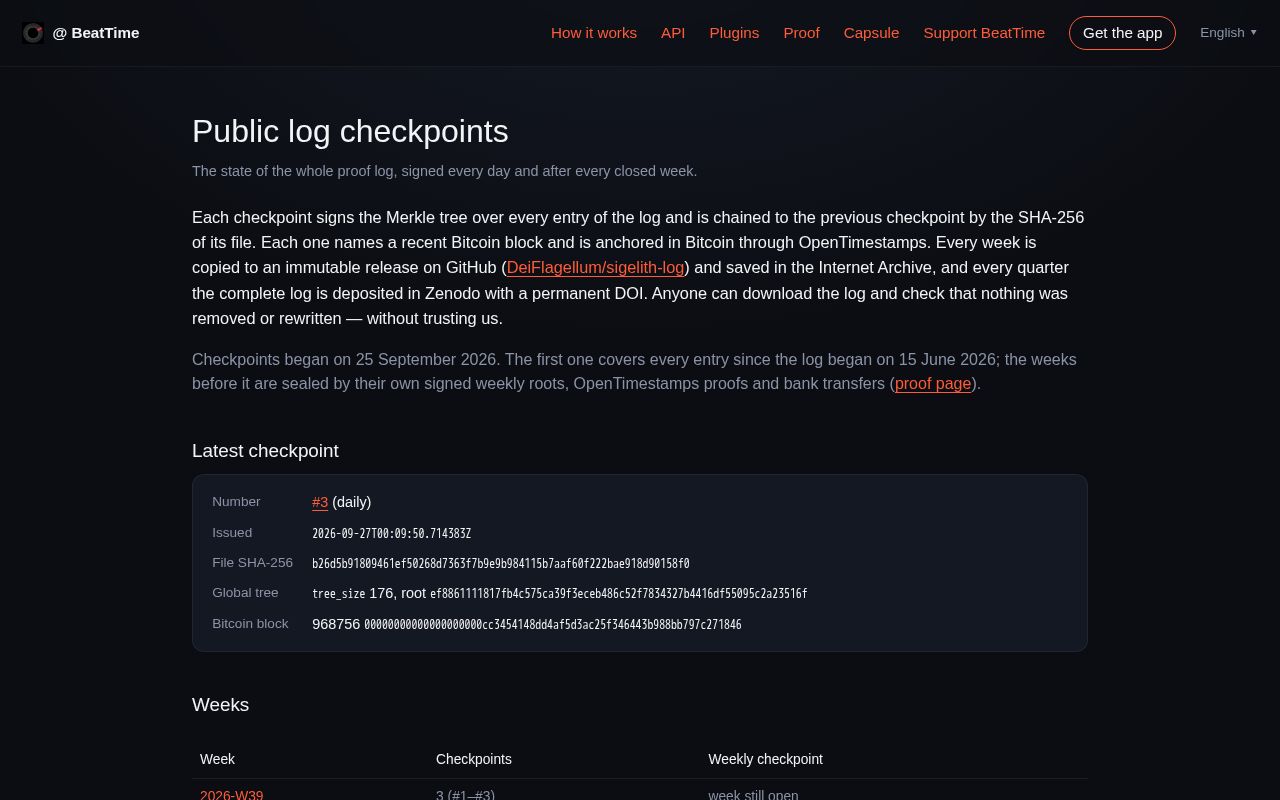Follow the proof page link
This screenshot has height=800, width=1280.
(933, 384)
